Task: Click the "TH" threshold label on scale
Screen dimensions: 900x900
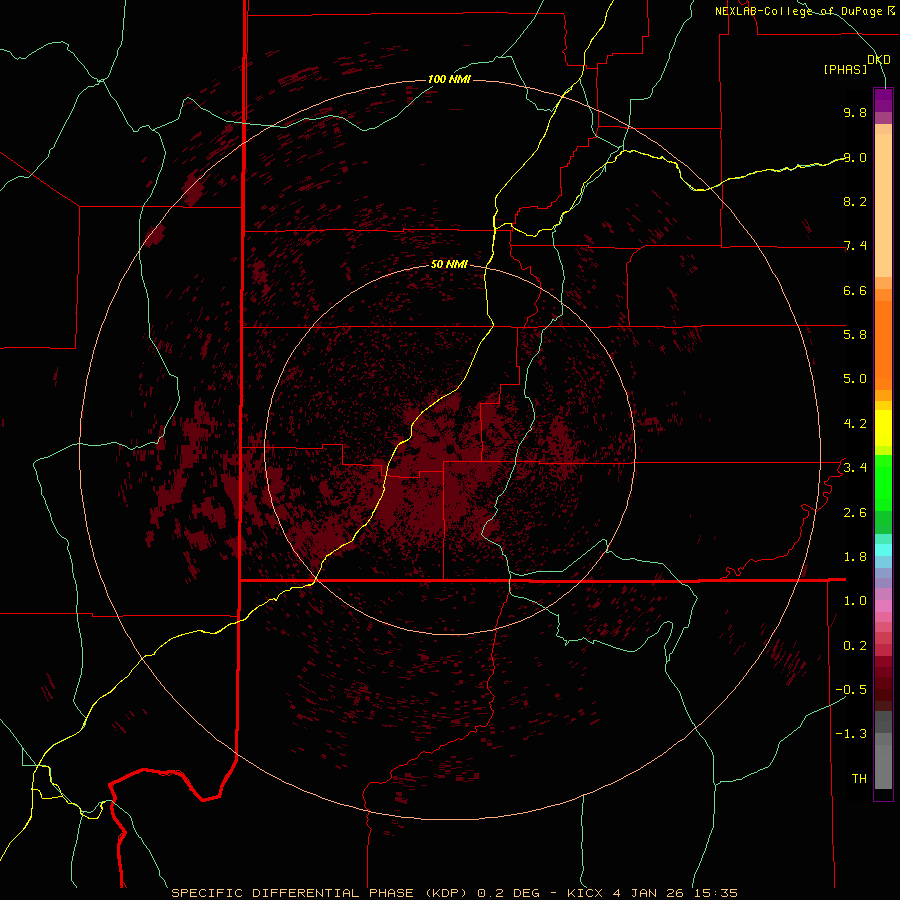Action: [x=859, y=778]
